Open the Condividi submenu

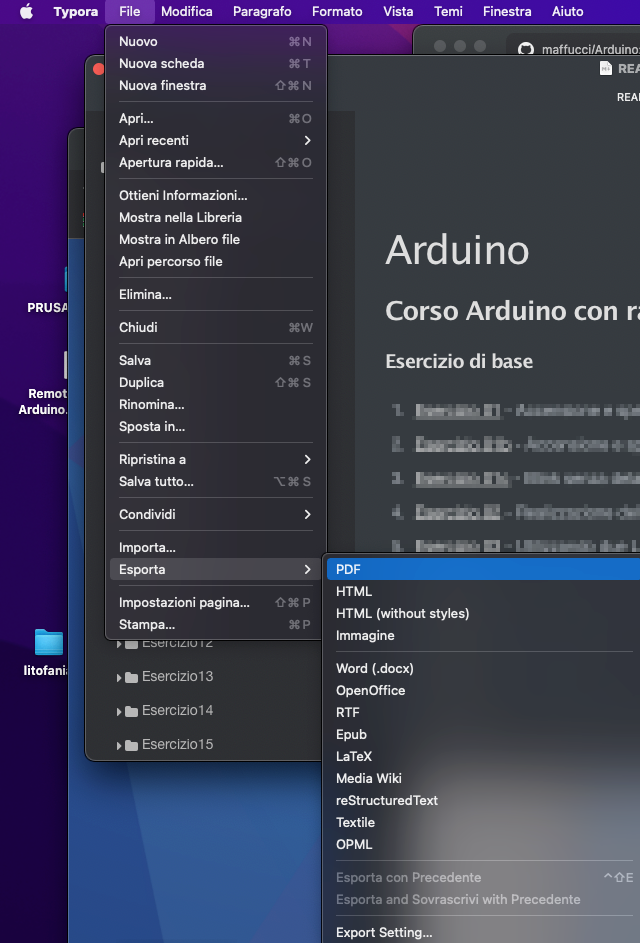point(215,514)
